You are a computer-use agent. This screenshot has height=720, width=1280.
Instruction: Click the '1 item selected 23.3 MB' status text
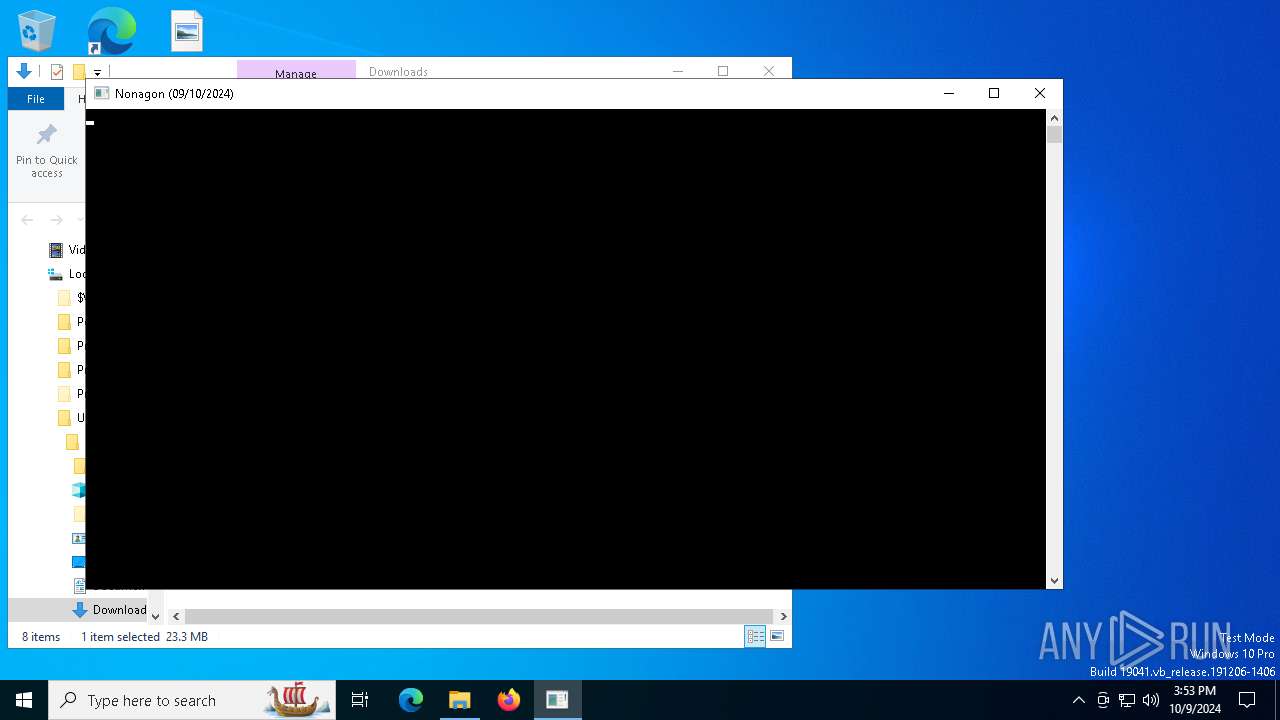point(144,637)
